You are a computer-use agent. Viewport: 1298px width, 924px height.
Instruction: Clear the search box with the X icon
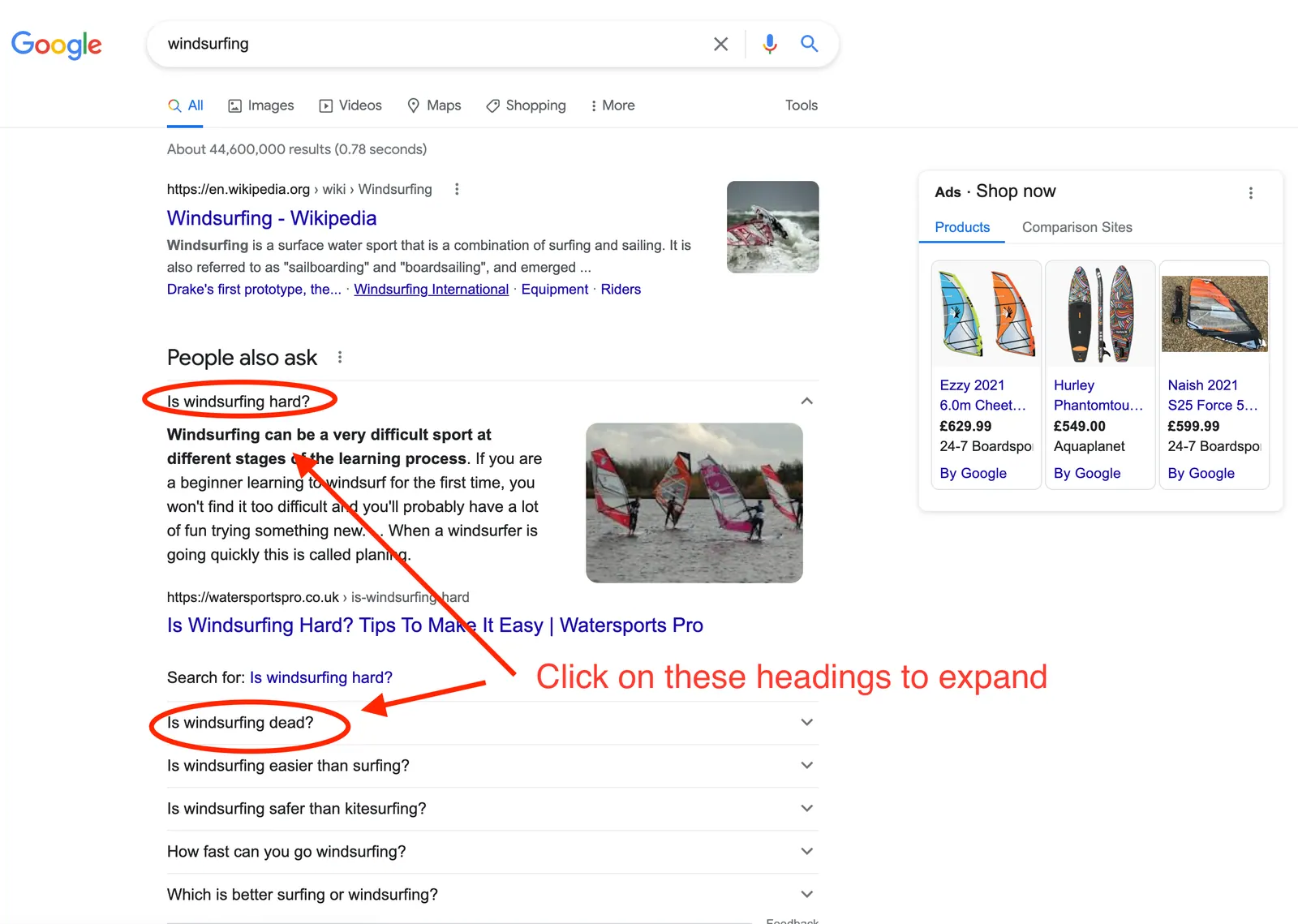click(x=720, y=44)
